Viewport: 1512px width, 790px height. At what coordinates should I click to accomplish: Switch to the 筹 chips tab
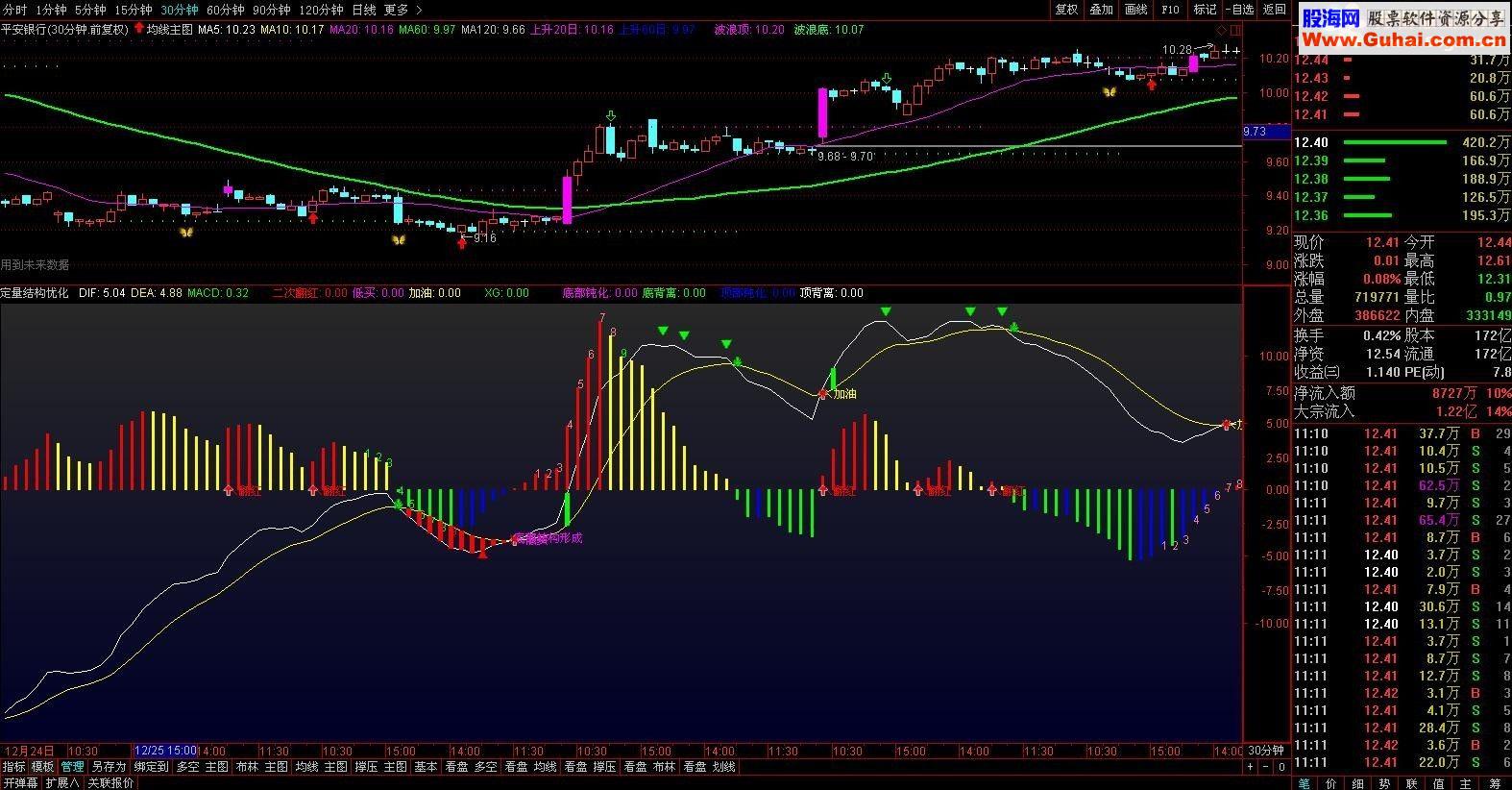tap(1495, 783)
